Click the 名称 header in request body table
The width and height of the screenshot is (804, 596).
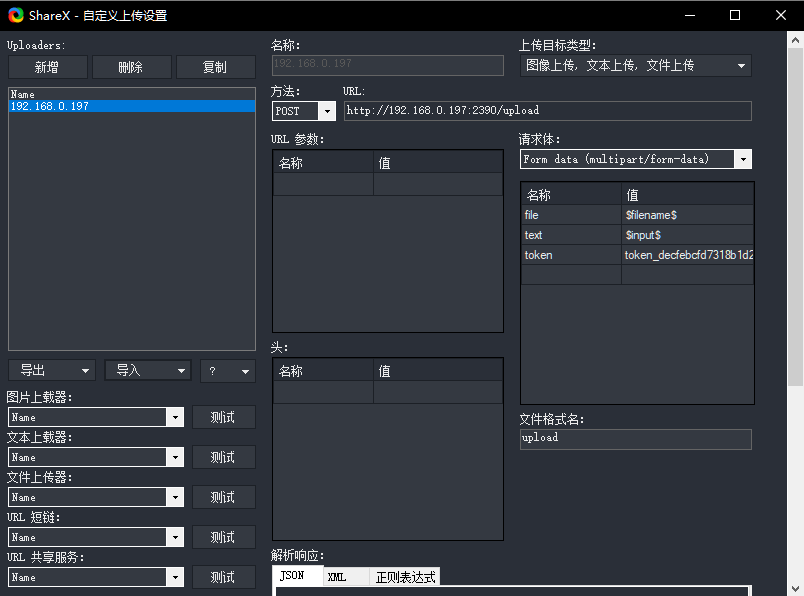(571, 194)
